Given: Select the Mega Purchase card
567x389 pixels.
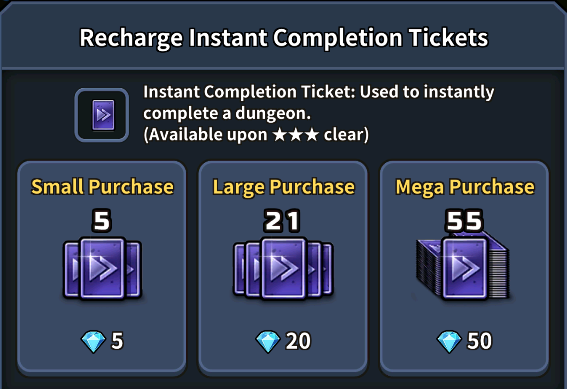Looking at the screenshot, I should pyautogui.click(x=464, y=268).
